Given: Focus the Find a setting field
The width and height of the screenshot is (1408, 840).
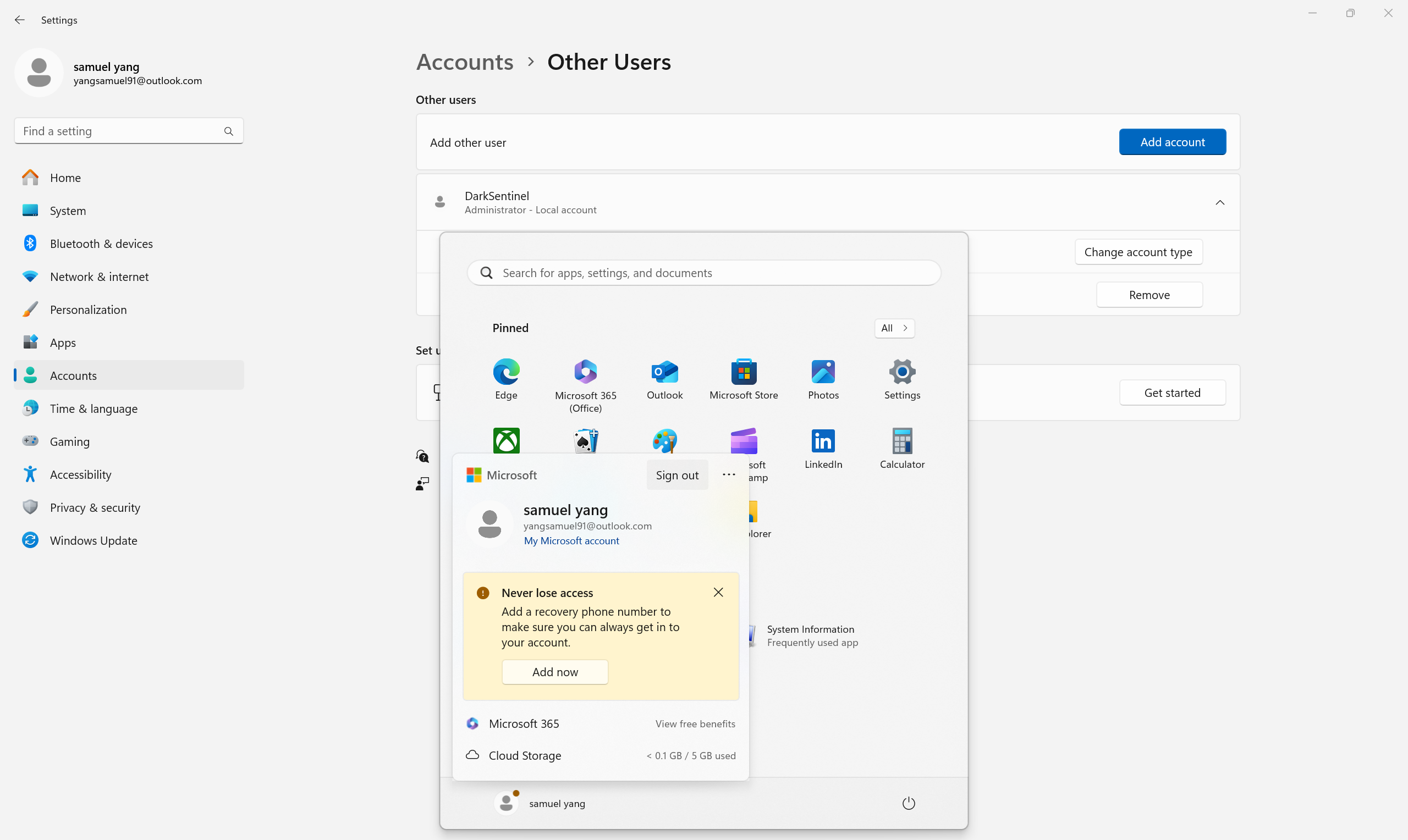Looking at the screenshot, I should pyautogui.click(x=129, y=131).
